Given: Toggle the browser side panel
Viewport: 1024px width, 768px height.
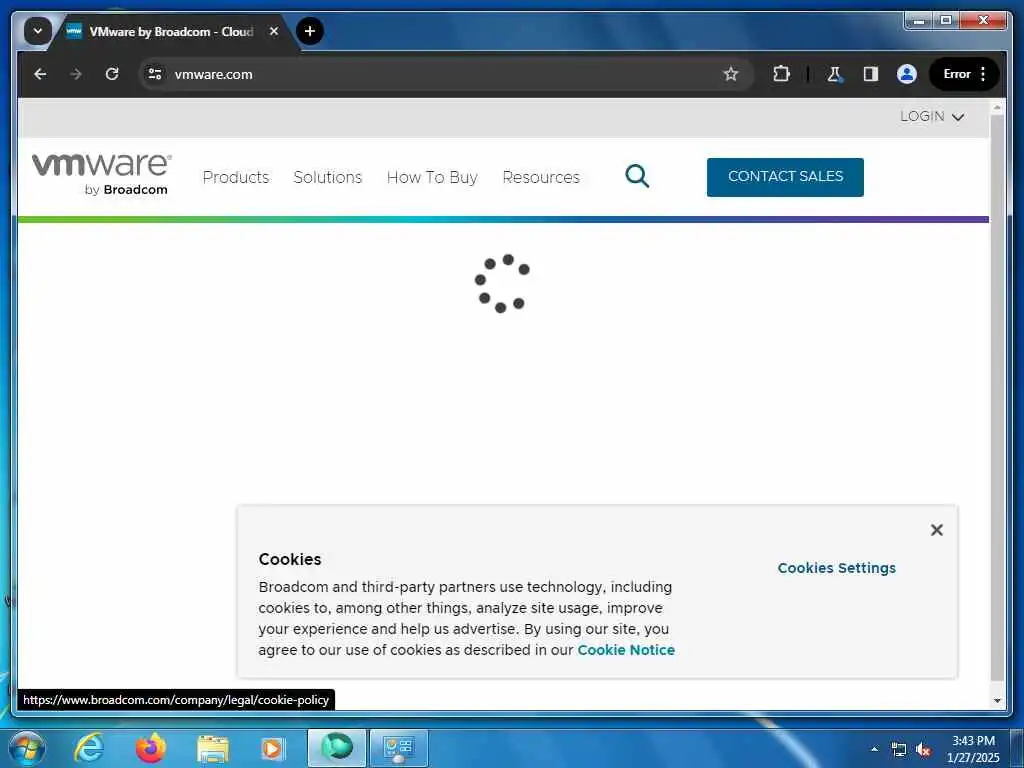Looking at the screenshot, I should coord(871,74).
